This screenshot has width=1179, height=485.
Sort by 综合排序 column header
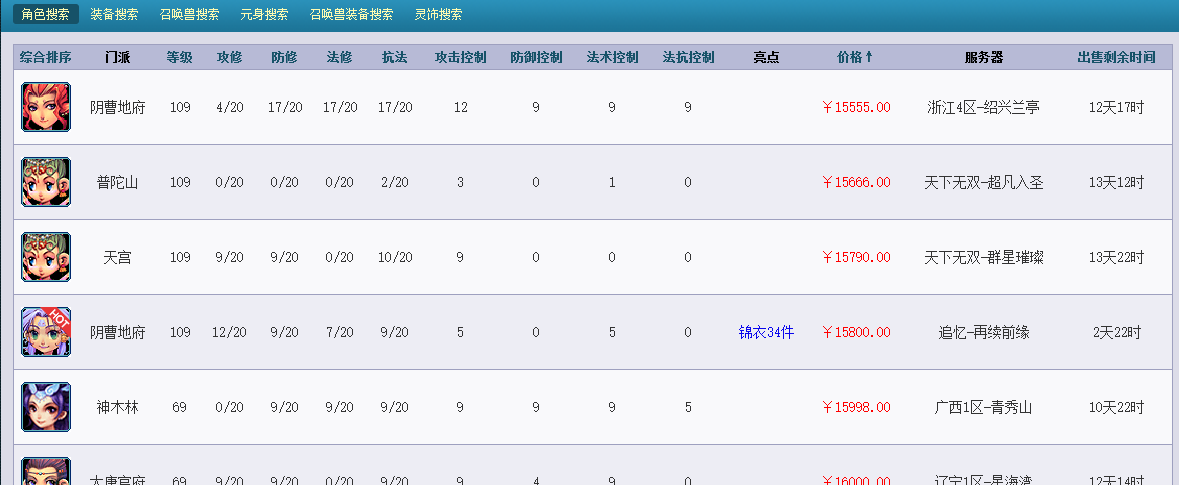point(46,58)
